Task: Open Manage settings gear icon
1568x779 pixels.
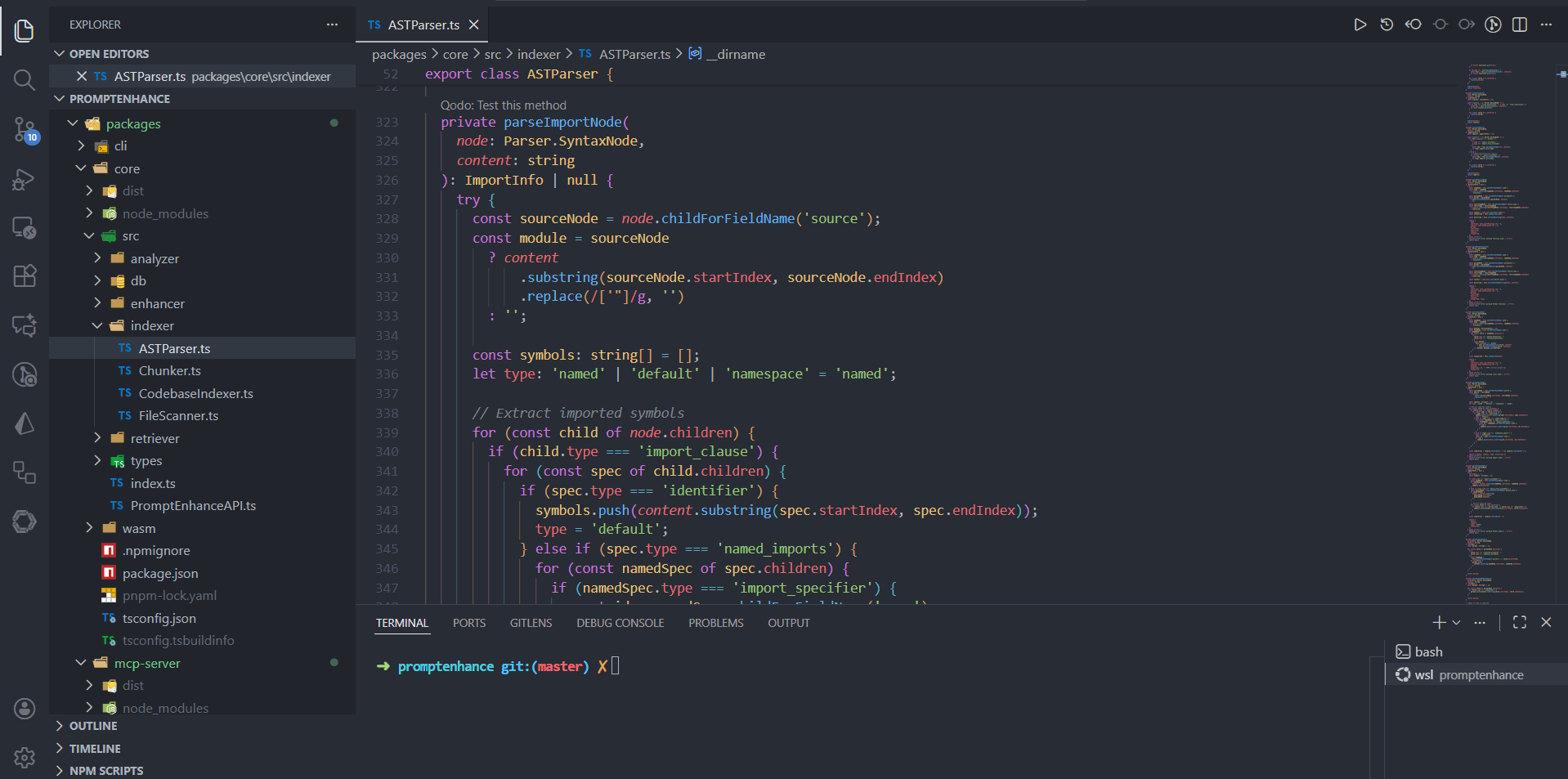Action: (x=25, y=758)
